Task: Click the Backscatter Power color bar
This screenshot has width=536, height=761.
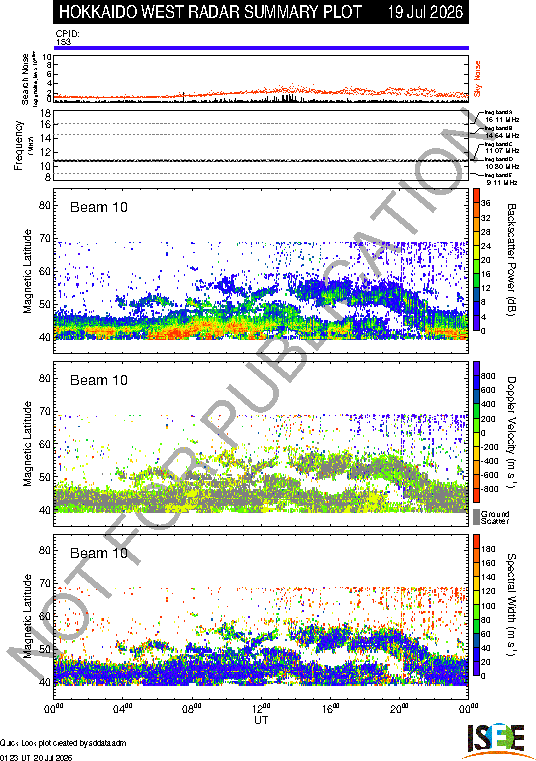Action: click(x=476, y=260)
